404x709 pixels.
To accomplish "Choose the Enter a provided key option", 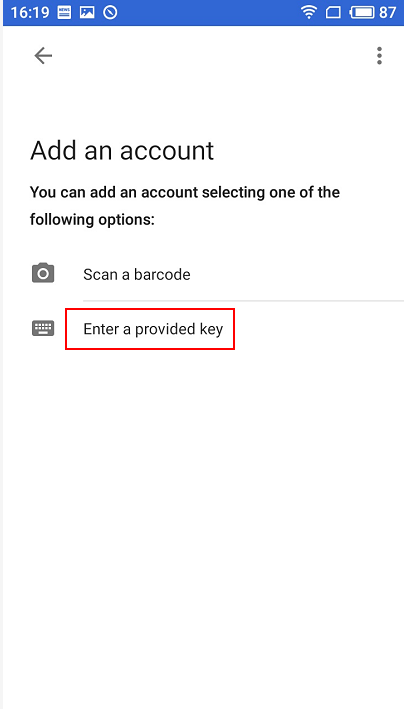I will 153,329.
